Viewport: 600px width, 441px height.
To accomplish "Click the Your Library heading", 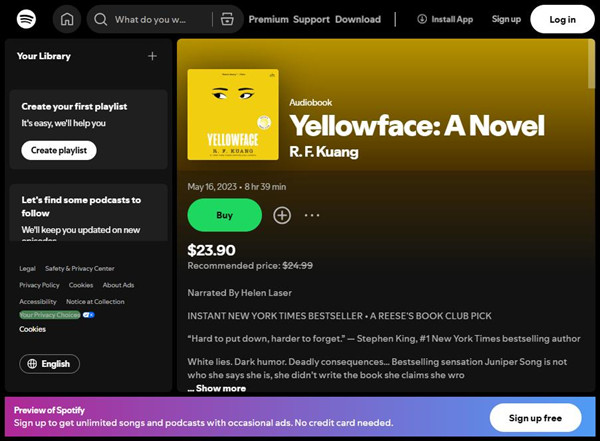I will pyautogui.click(x=44, y=56).
